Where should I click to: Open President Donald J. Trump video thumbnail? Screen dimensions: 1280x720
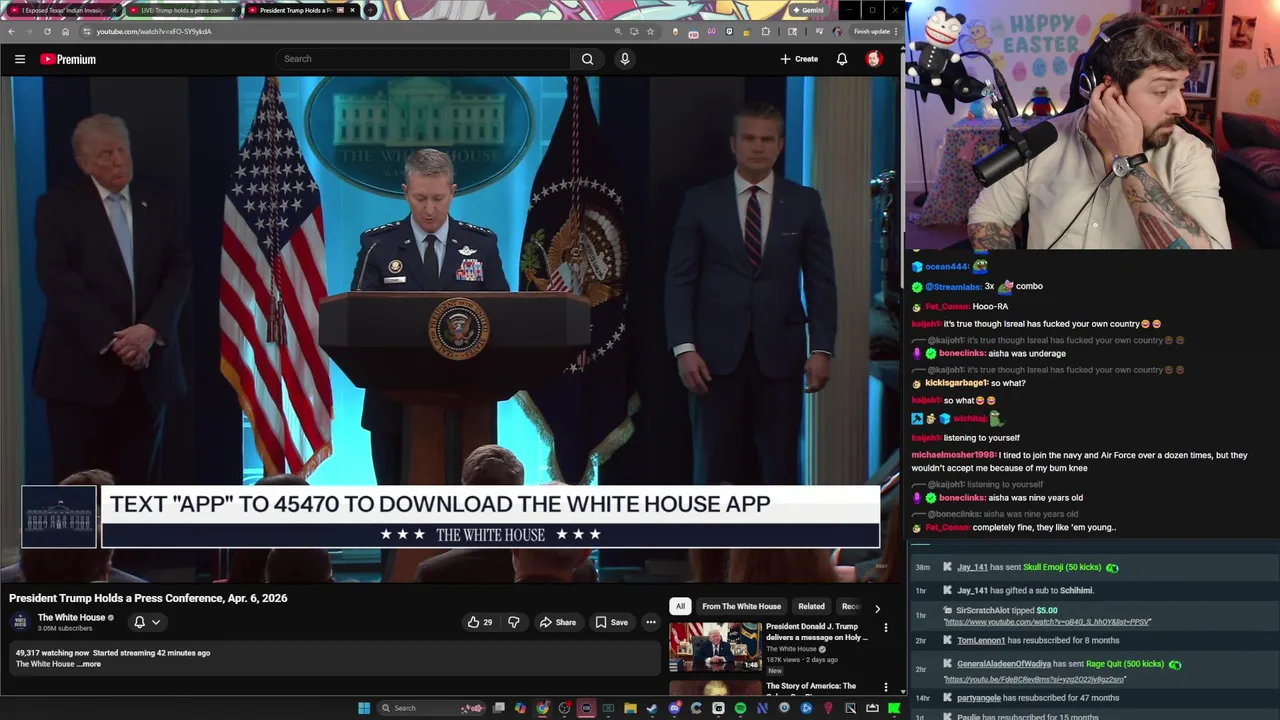click(715, 647)
